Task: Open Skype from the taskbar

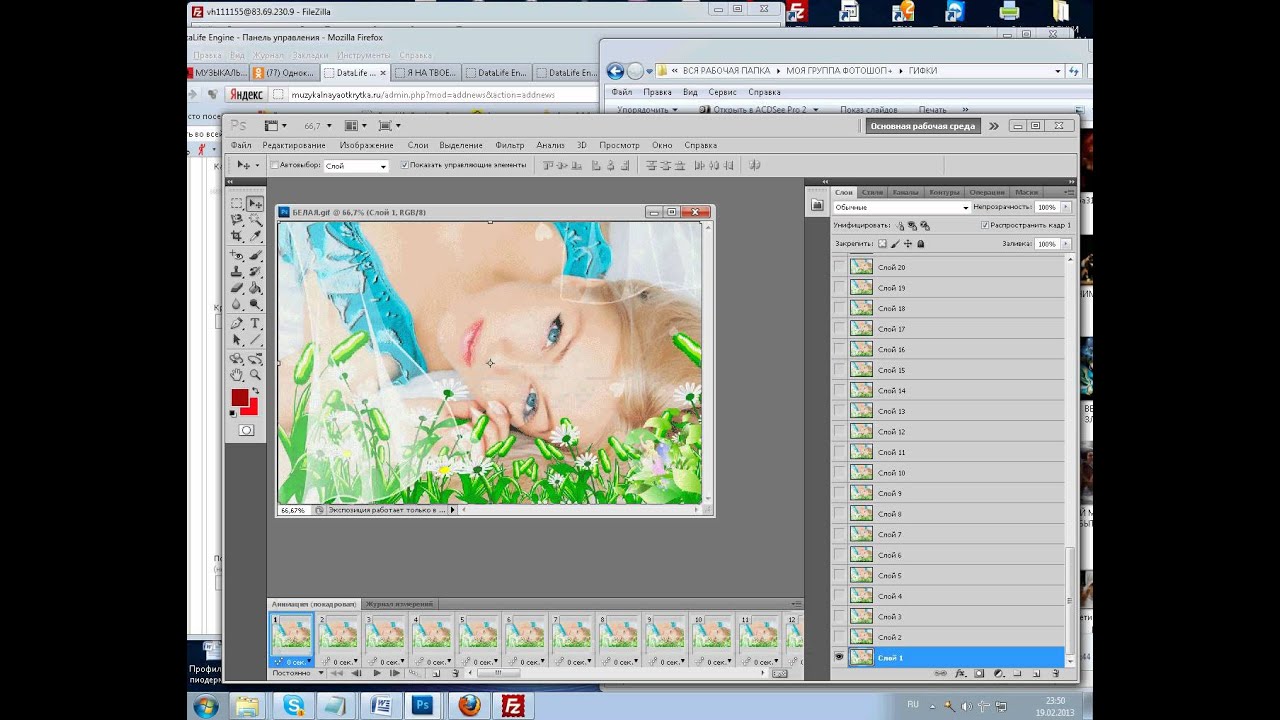Action: click(x=293, y=705)
